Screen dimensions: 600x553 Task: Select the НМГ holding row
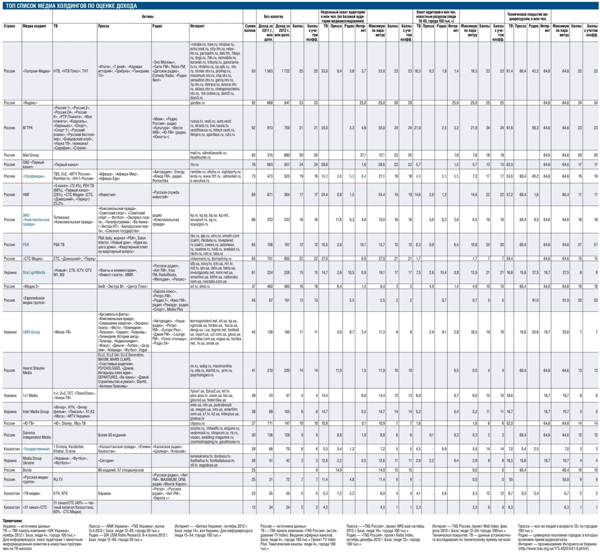(27, 193)
